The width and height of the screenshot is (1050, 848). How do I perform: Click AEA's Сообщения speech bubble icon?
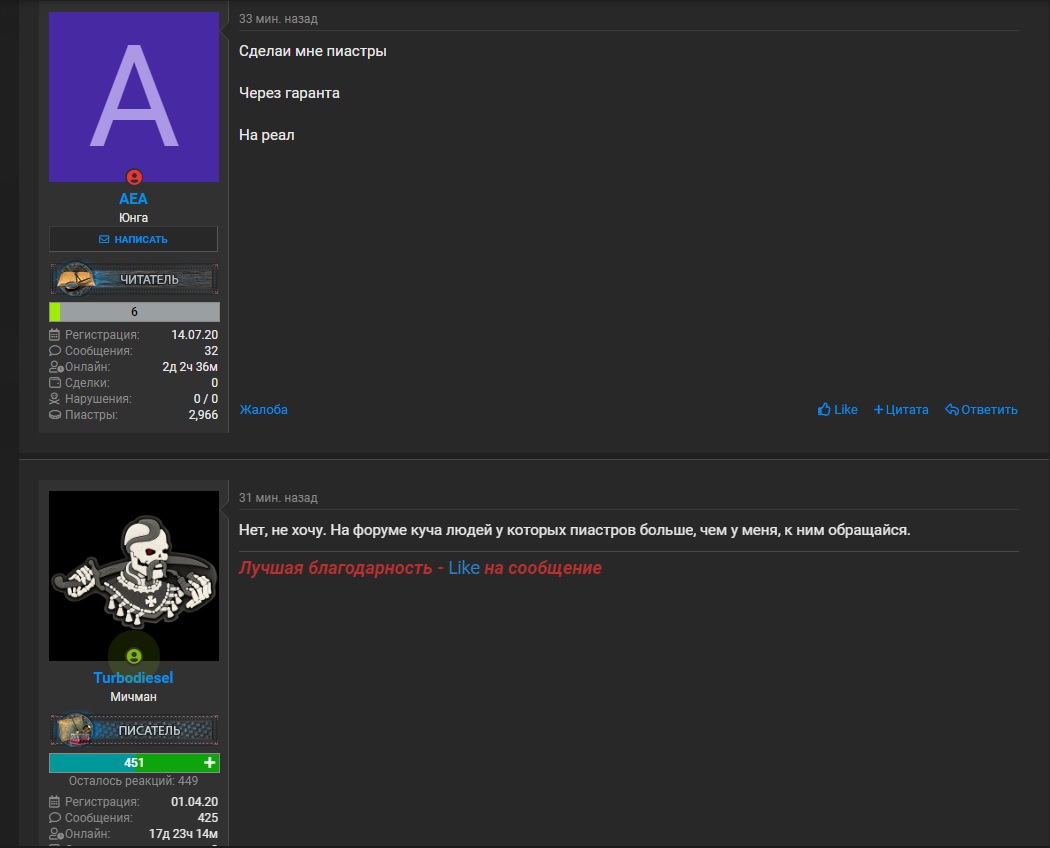tap(55, 350)
